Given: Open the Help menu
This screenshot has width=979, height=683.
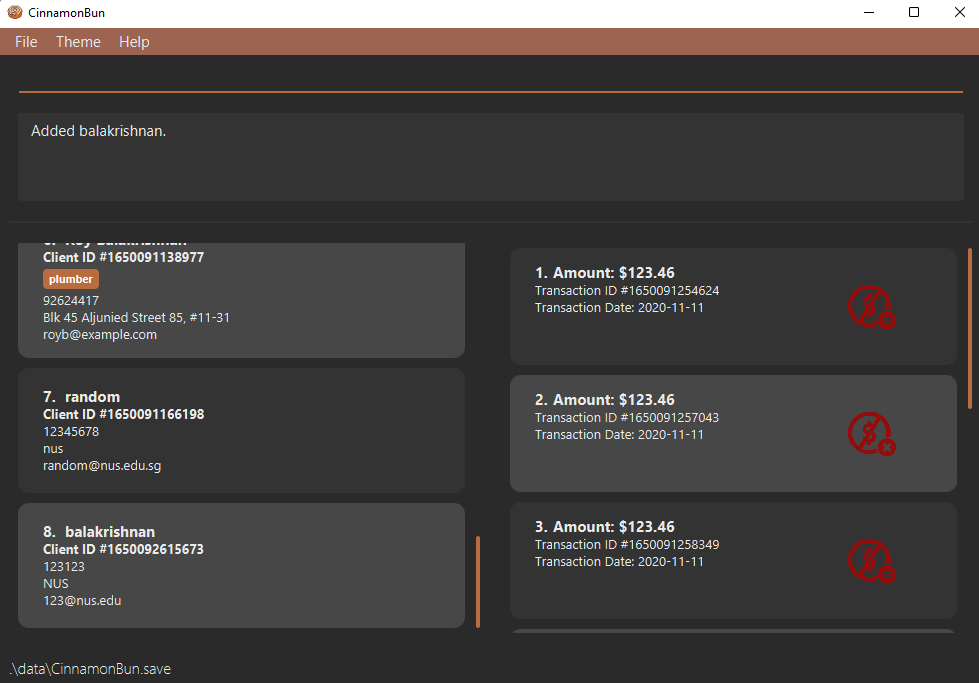Looking at the screenshot, I should tap(134, 42).
